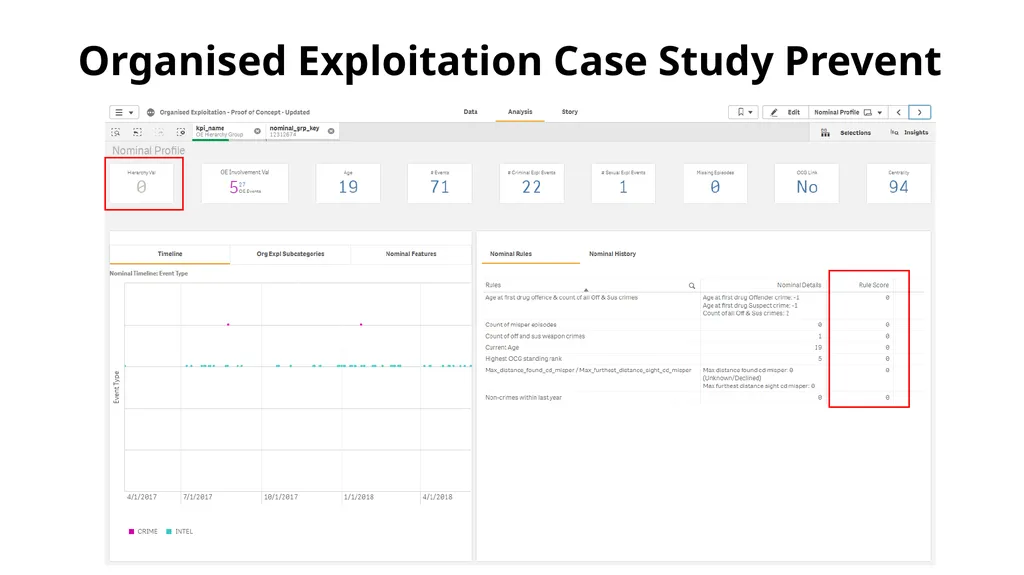Click the OCG Link value No
1024x575 pixels.
coord(807,188)
